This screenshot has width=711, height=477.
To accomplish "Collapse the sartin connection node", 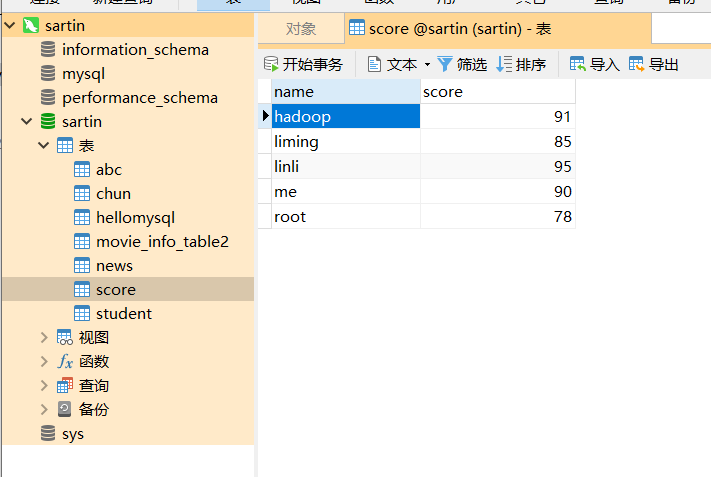I will tap(10, 25).
